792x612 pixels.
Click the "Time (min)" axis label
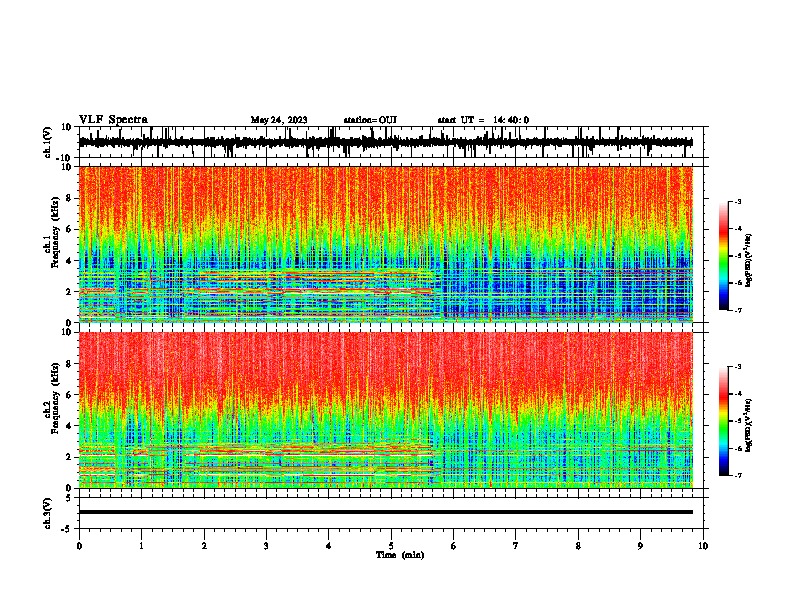coord(400,555)
